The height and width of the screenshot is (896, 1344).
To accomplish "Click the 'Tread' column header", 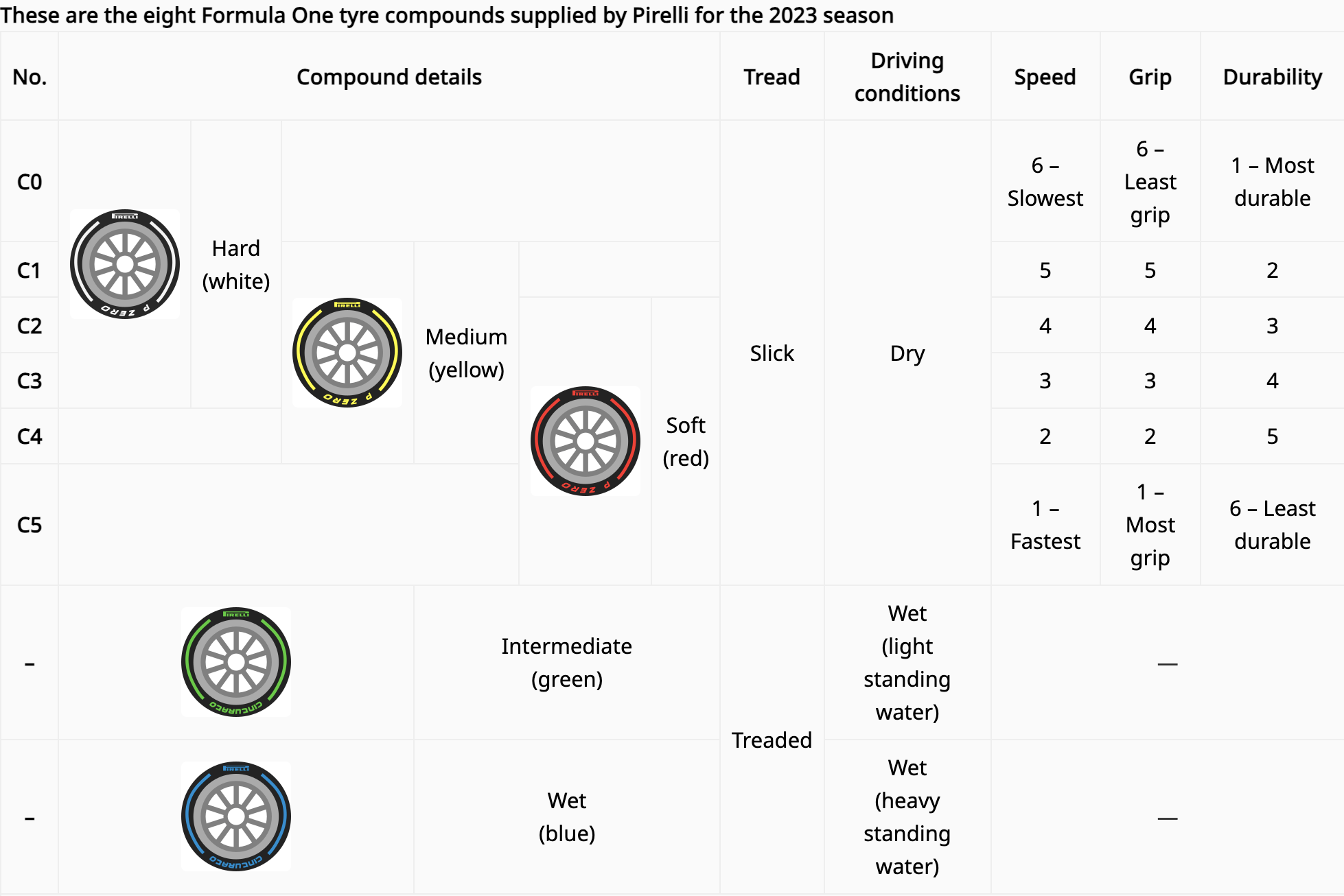I will click(772, 77).
